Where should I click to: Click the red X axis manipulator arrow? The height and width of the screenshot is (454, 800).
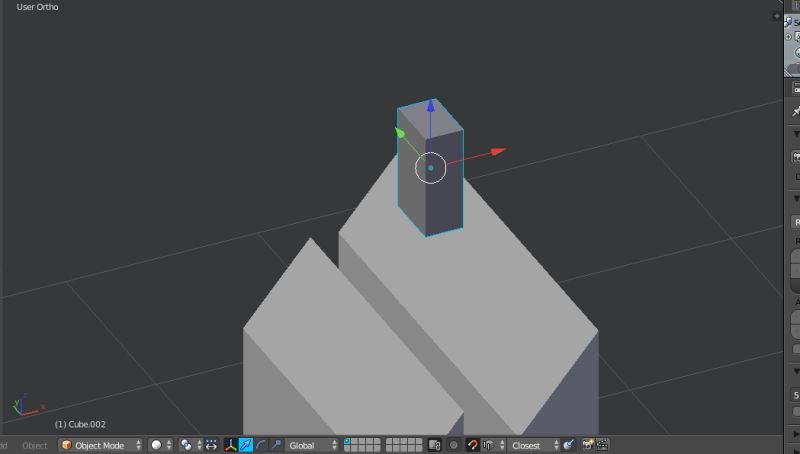[x=498, y=152]
